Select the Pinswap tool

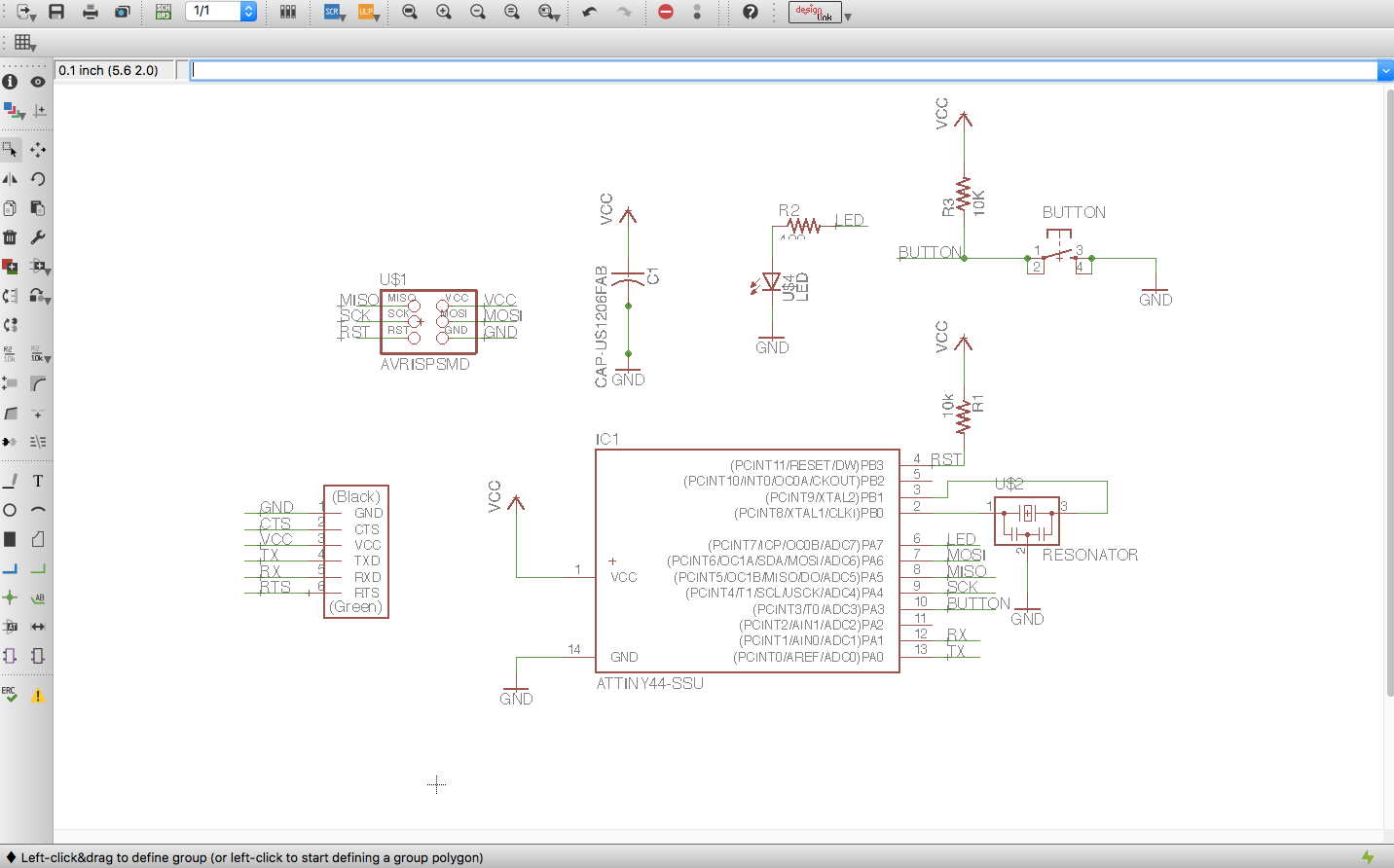(10, 296)
